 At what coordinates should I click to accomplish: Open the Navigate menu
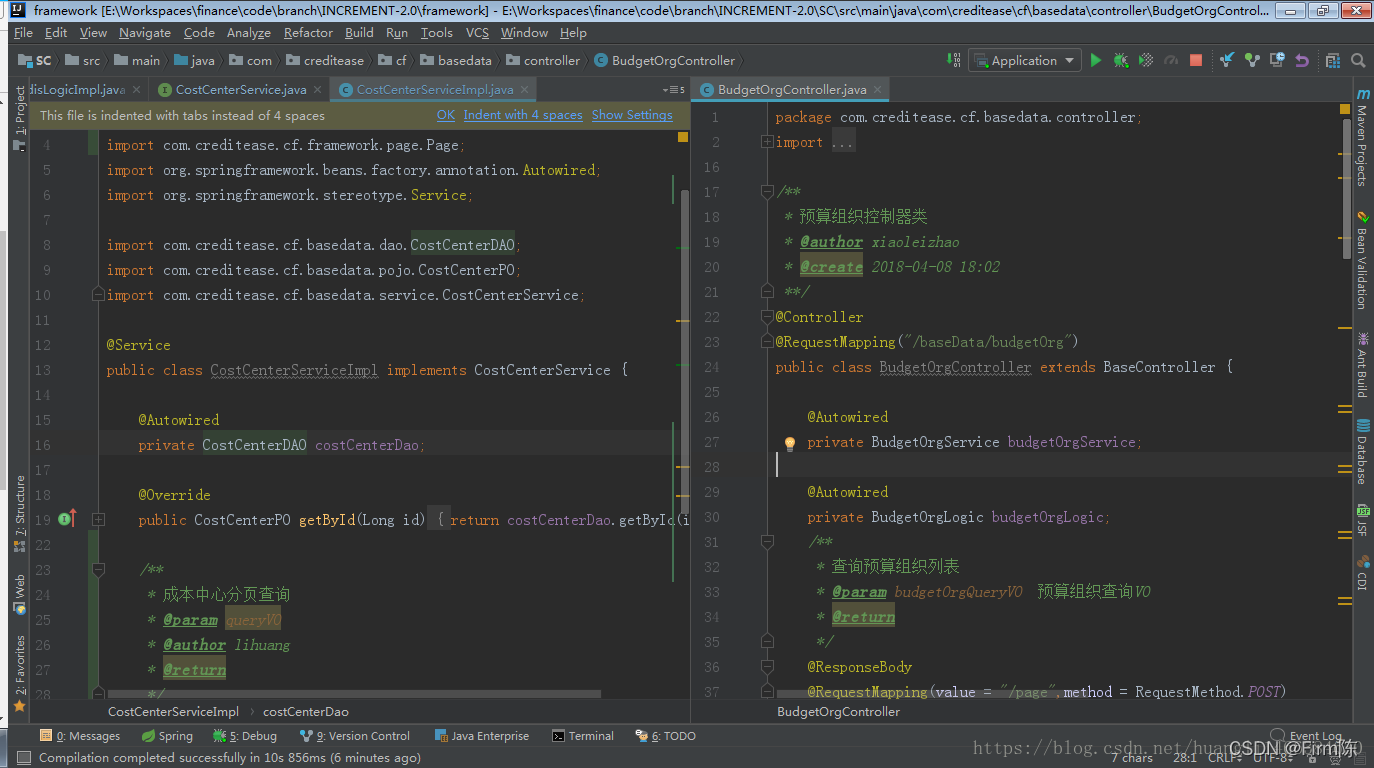click(145, 32)
